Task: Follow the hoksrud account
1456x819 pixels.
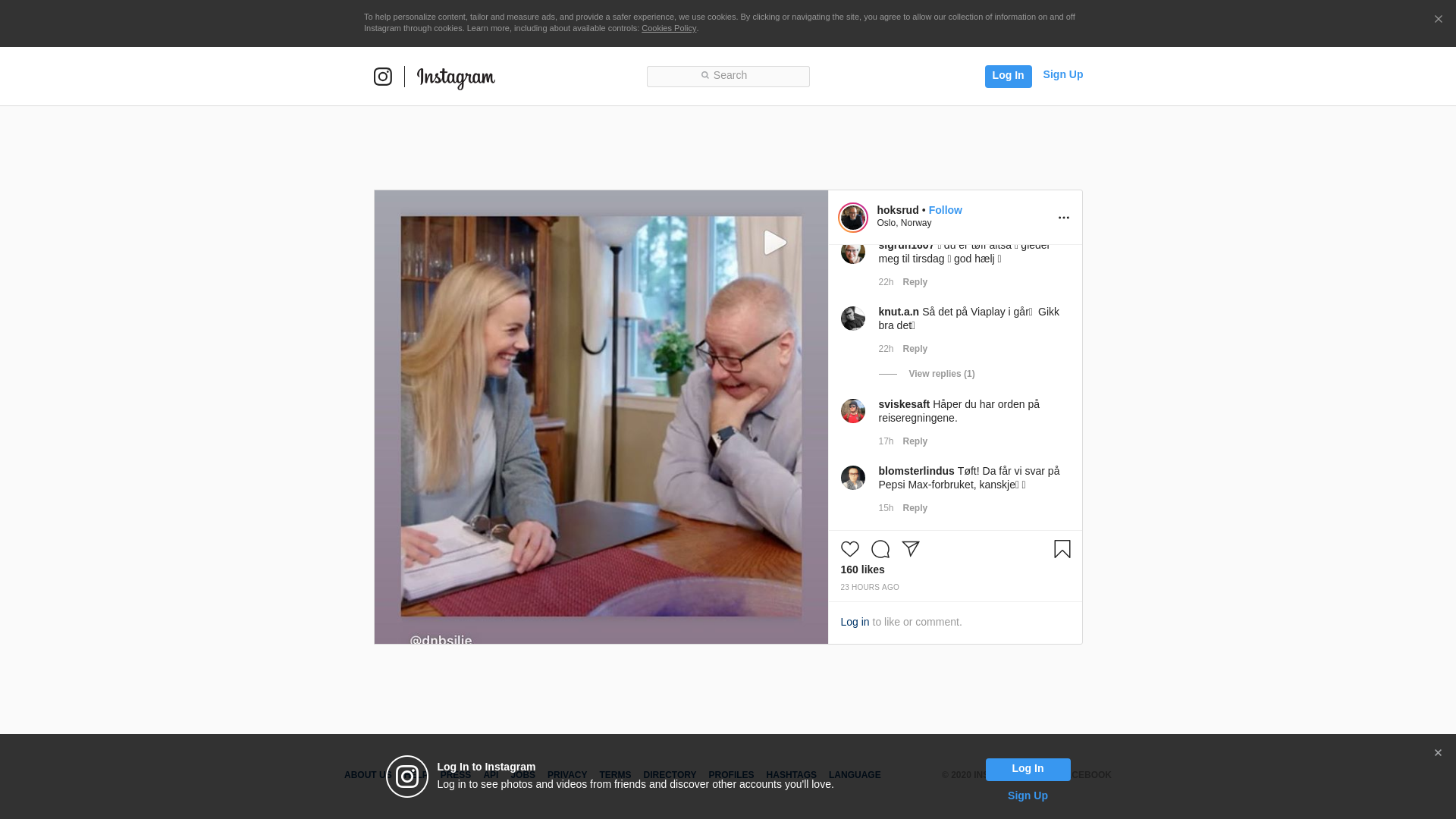Action: (946, 210)
